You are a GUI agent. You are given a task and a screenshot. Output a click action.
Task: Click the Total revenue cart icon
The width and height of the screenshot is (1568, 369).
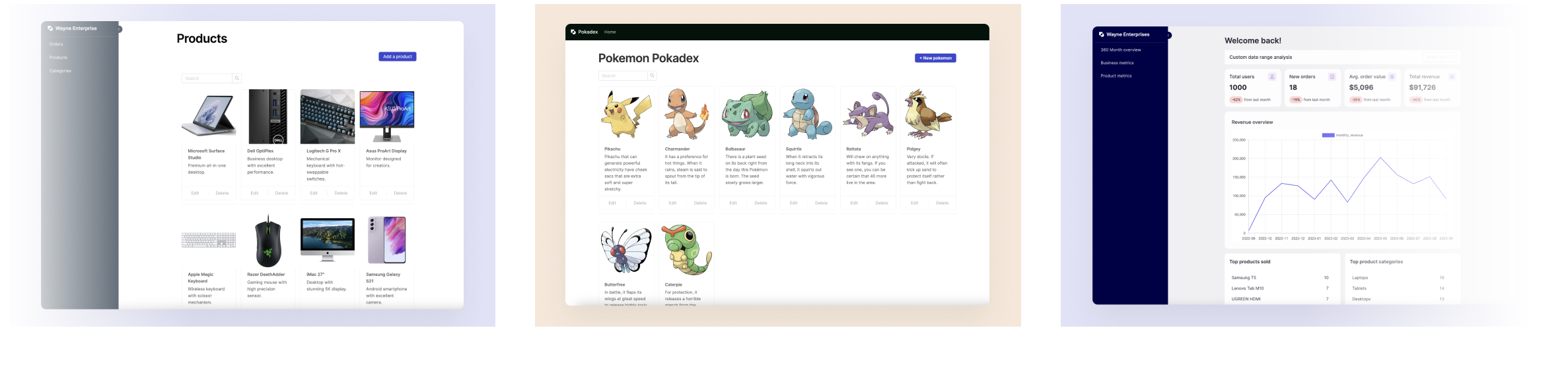coord(1452,77)
